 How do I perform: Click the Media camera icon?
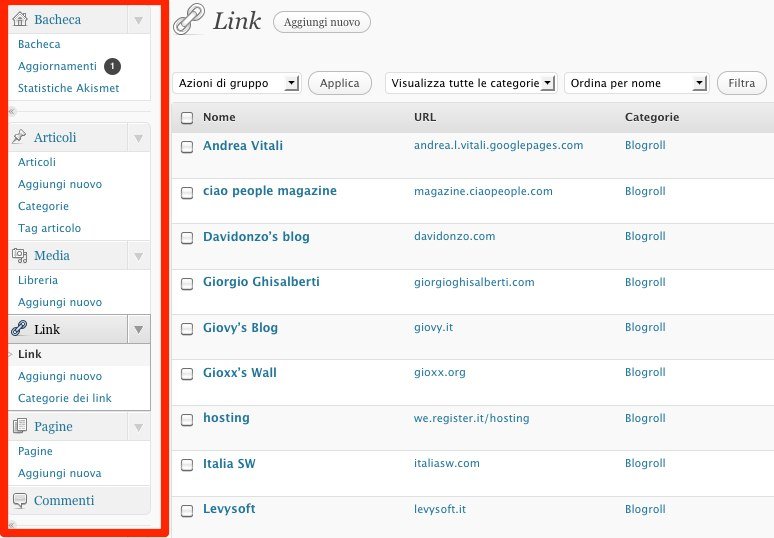pyautogui.click(x=19, y=255)
